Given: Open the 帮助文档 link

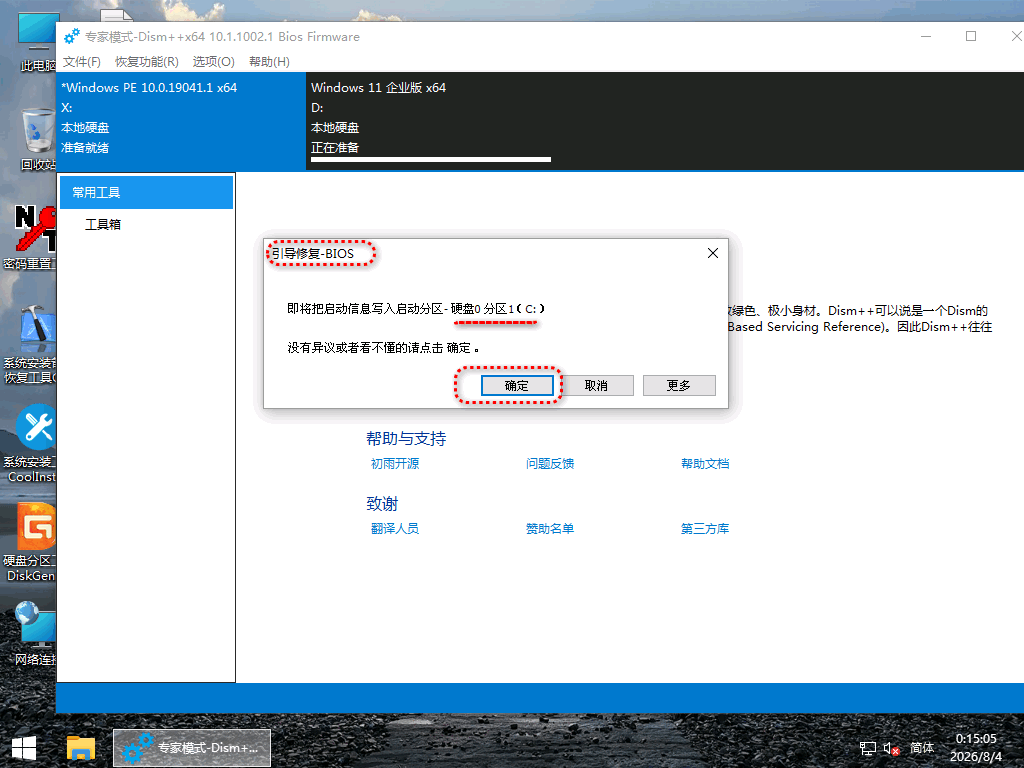Looking at the screenshot, I should point(705,464).
